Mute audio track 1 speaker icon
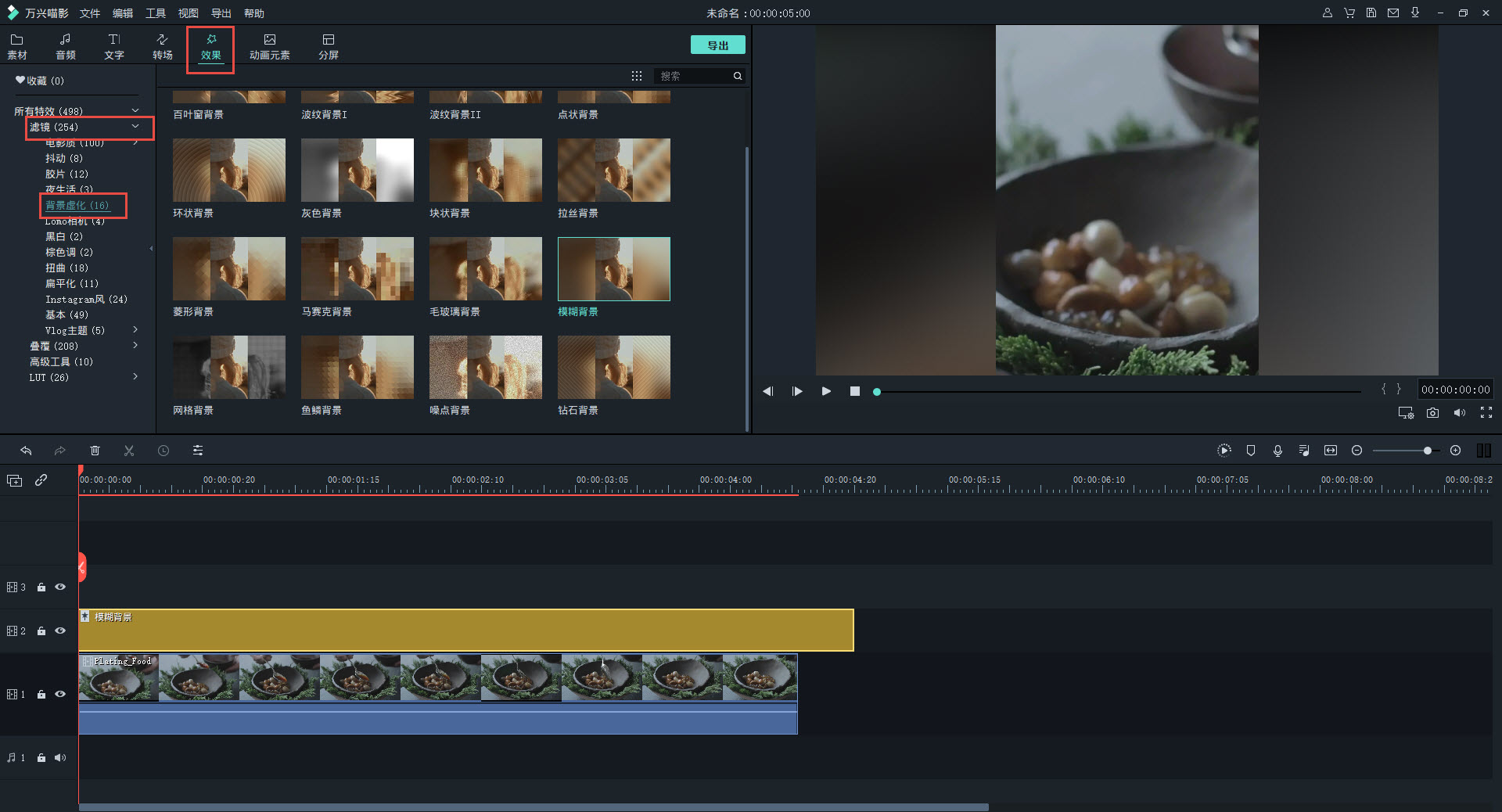The image size is (1502, 812). click(x=60, y=757)
